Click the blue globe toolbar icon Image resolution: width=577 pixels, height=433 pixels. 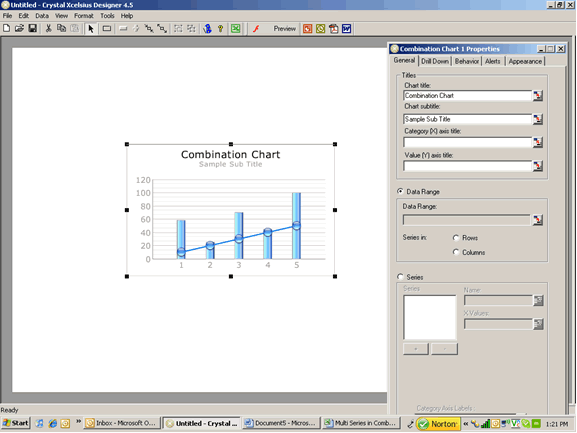208,28
